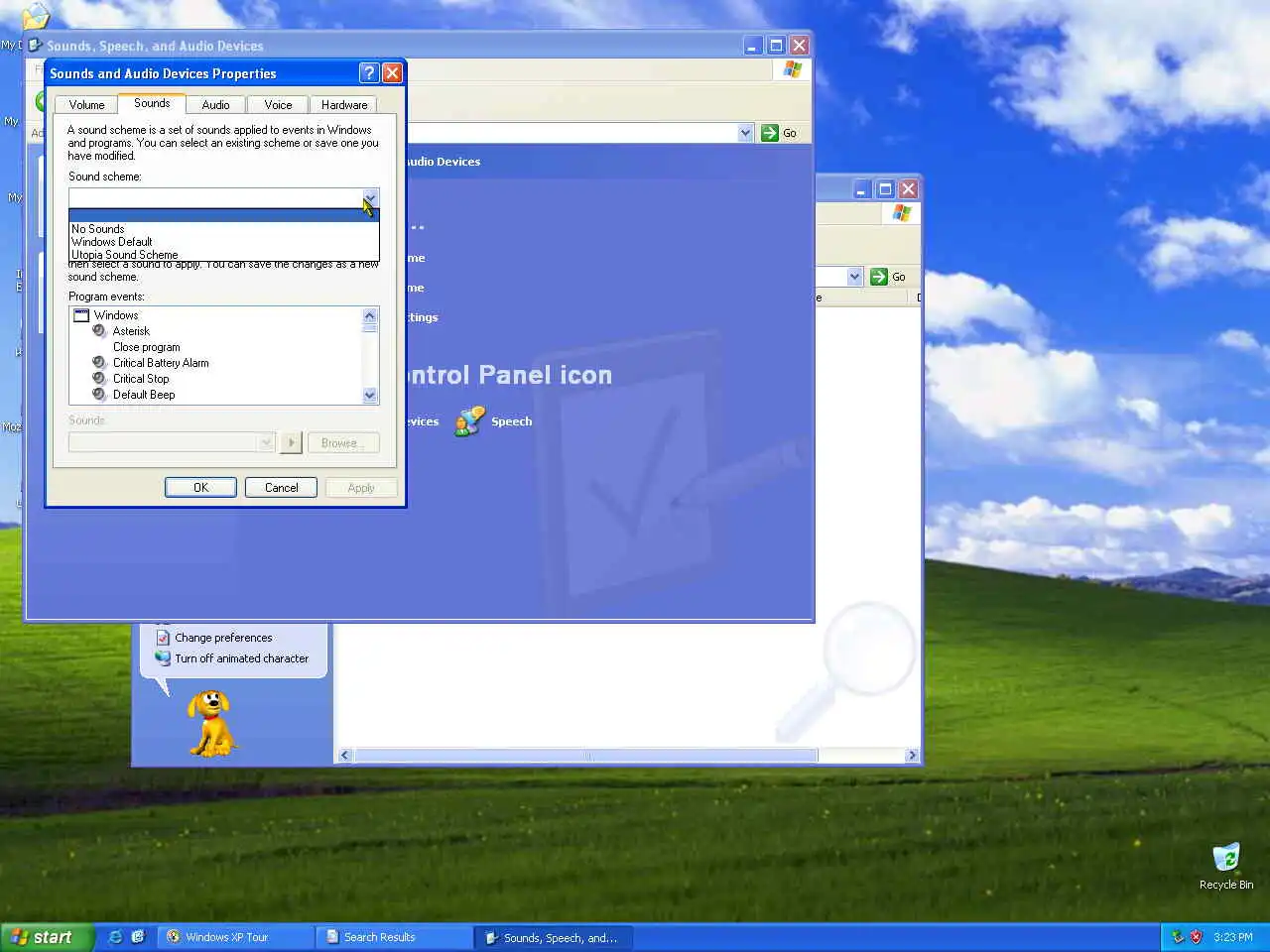Viewport: 1270px width, 952px height.
Task: Select the Critical Stop event
Action: pos(141,379)
